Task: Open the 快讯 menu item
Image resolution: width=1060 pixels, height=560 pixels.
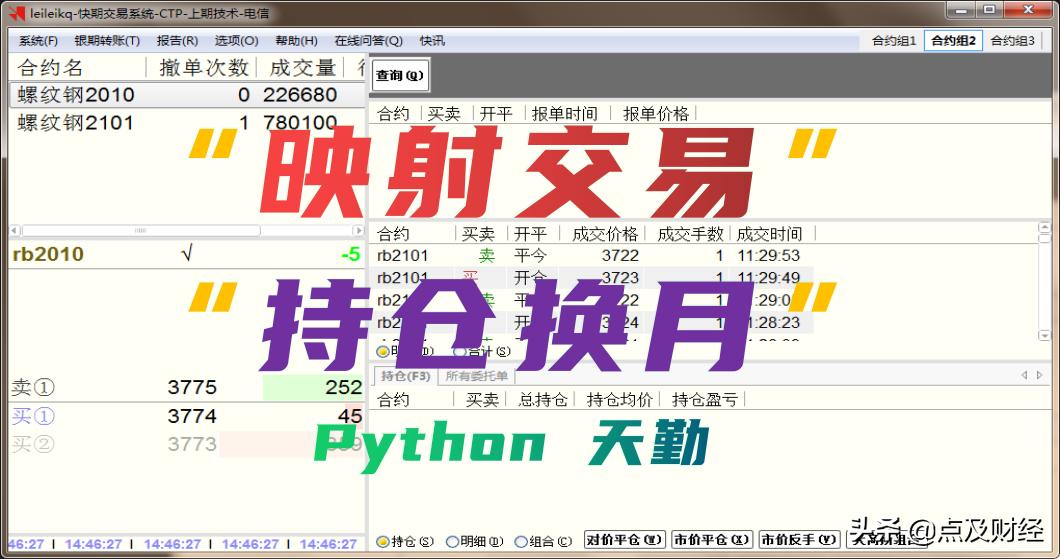Action: point(432,41)
